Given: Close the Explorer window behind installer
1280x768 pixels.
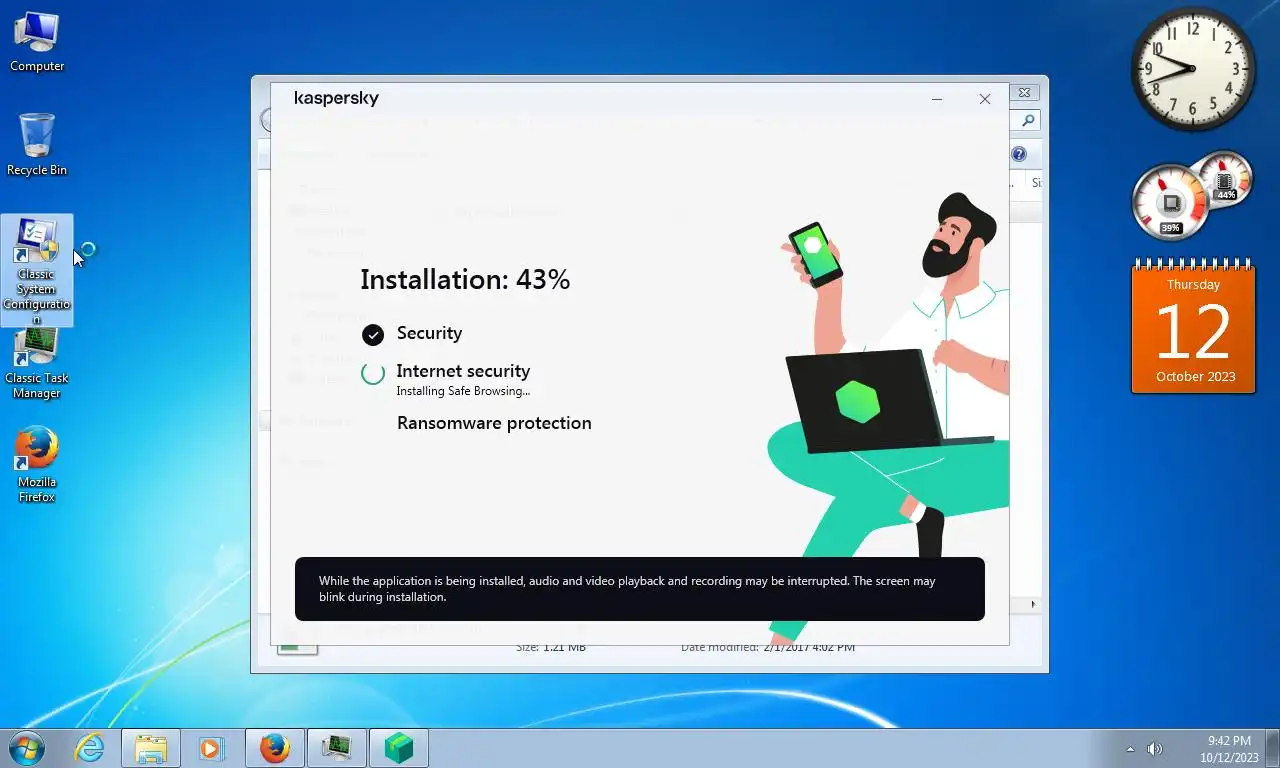Looking at the screenshot, I should (x=1024, y=92).
